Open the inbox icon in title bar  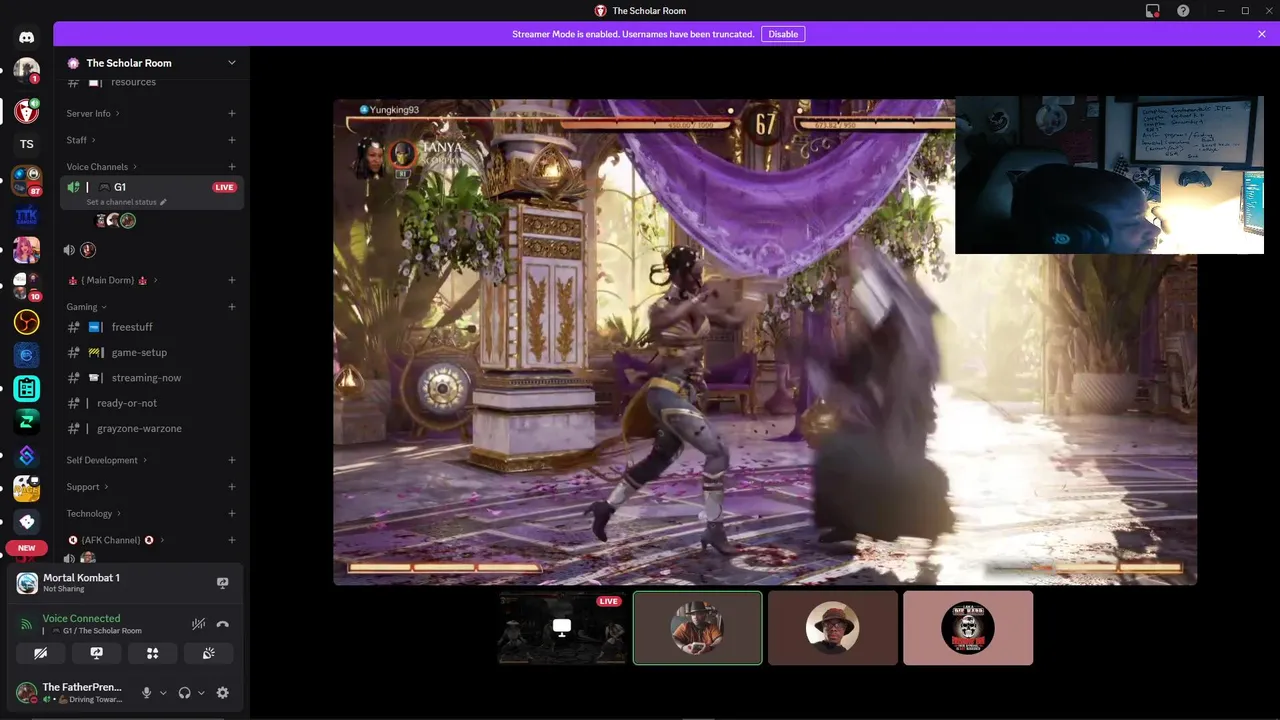click(1153, 11)
